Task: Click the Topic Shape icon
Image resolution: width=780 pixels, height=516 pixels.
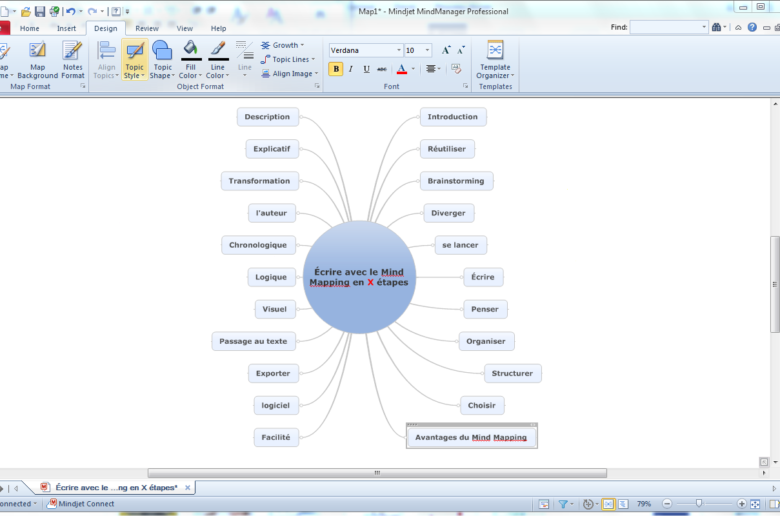Action: pyautogui.click(x=161, y=59)
